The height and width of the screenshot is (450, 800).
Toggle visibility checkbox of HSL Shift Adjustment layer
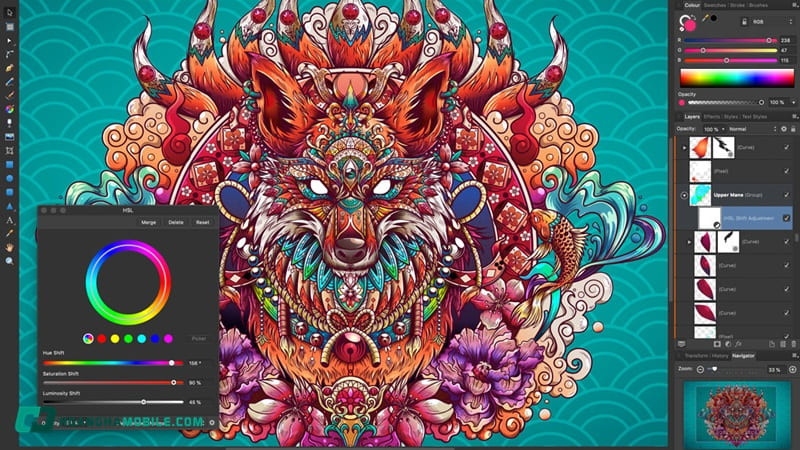pyautogui.click(x=786, y=218)
